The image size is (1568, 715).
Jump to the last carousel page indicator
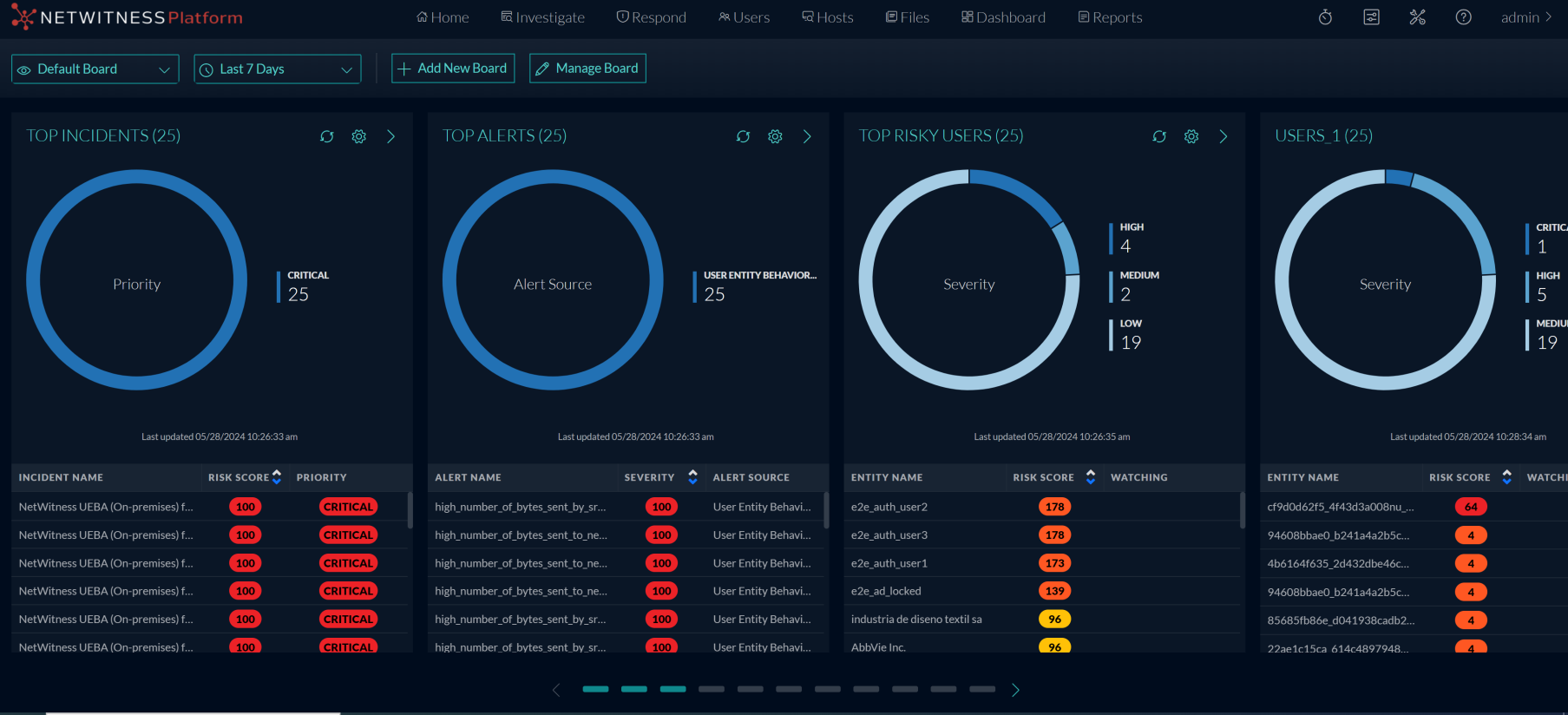click(x=982, y=689)
